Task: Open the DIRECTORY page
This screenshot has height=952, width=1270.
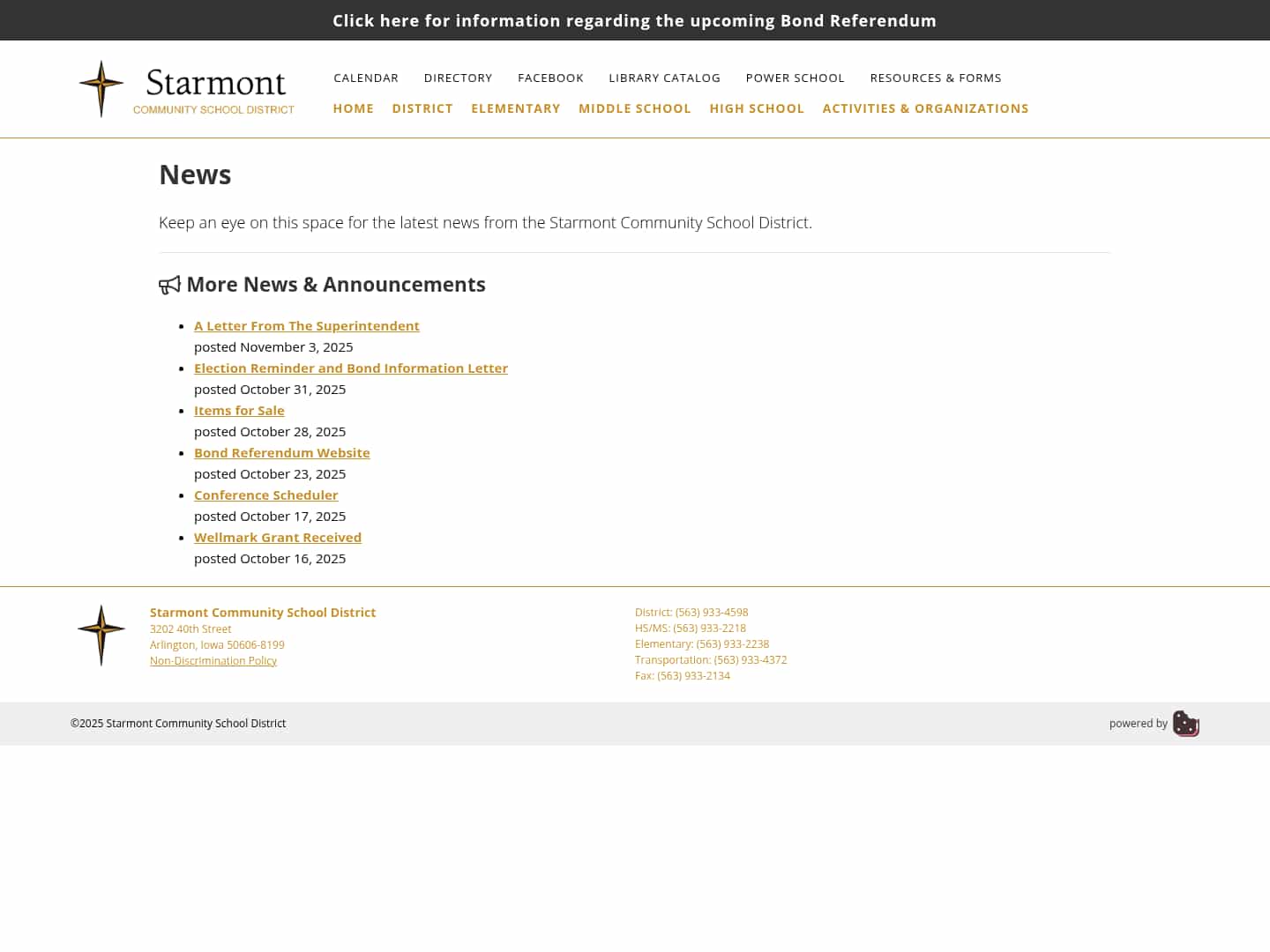Action: point(458,78)
